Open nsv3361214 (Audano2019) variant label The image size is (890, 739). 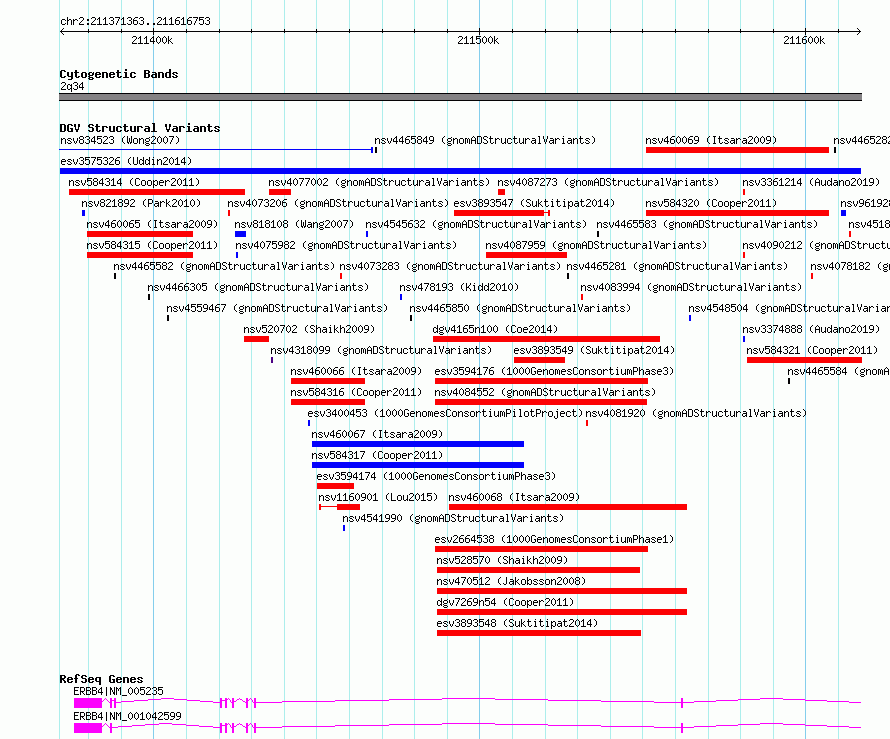point(811,182)
